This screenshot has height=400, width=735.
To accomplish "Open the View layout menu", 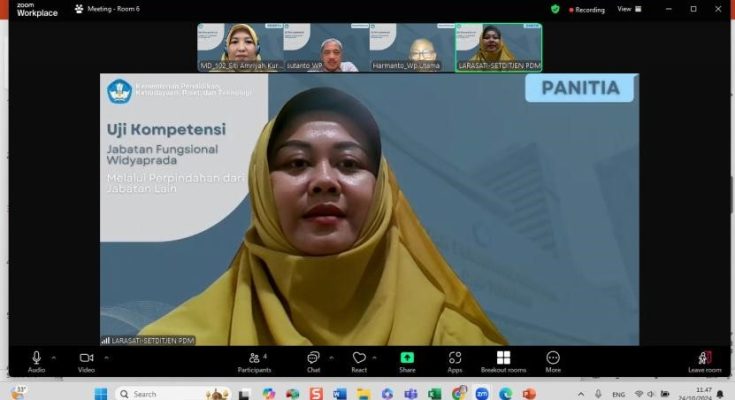I will coord(626,9).
